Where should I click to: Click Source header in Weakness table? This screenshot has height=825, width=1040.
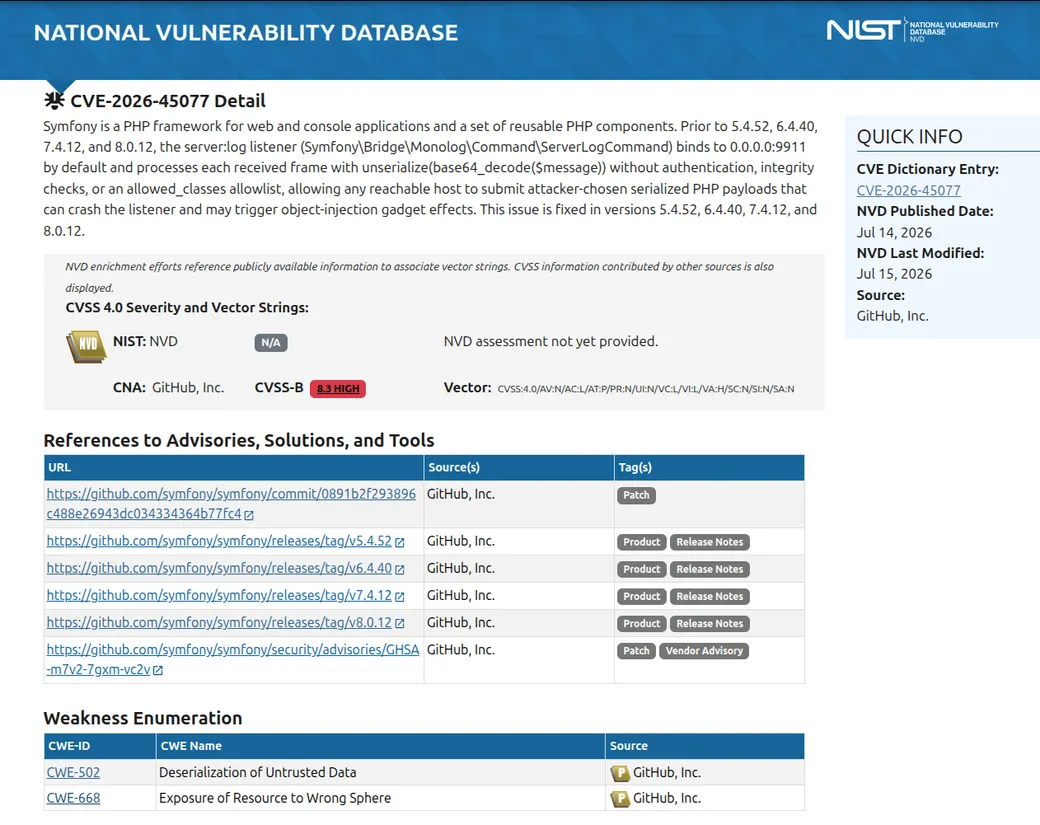[705, 746]
